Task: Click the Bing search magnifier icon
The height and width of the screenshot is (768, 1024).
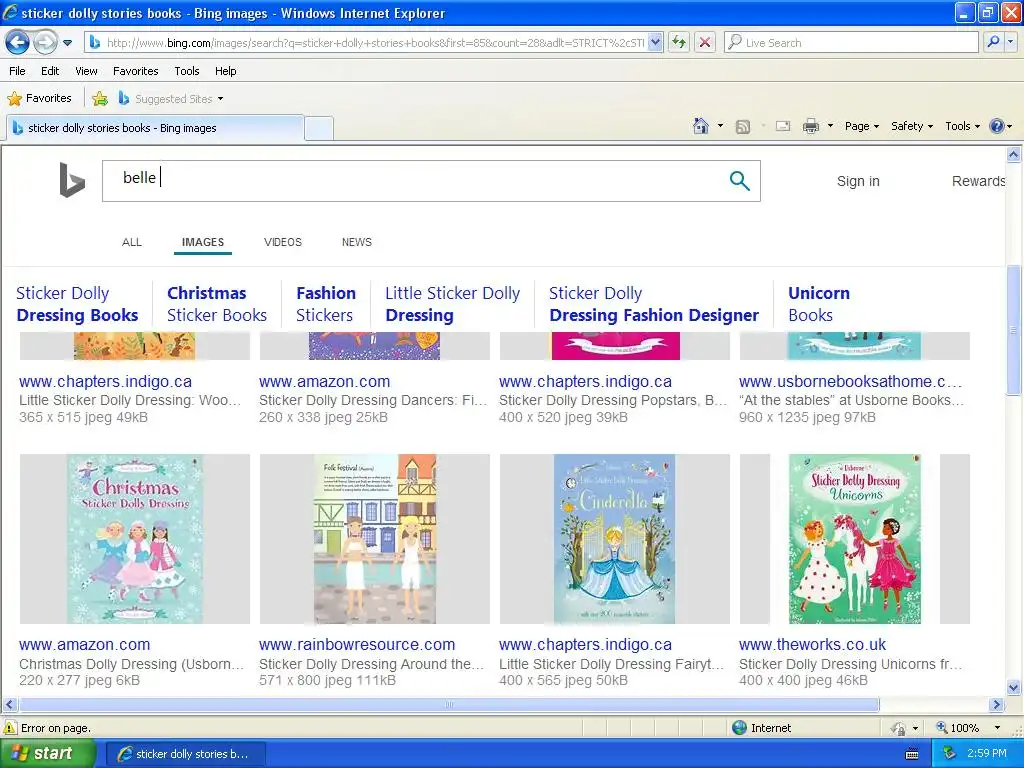Action: point(739,180)
